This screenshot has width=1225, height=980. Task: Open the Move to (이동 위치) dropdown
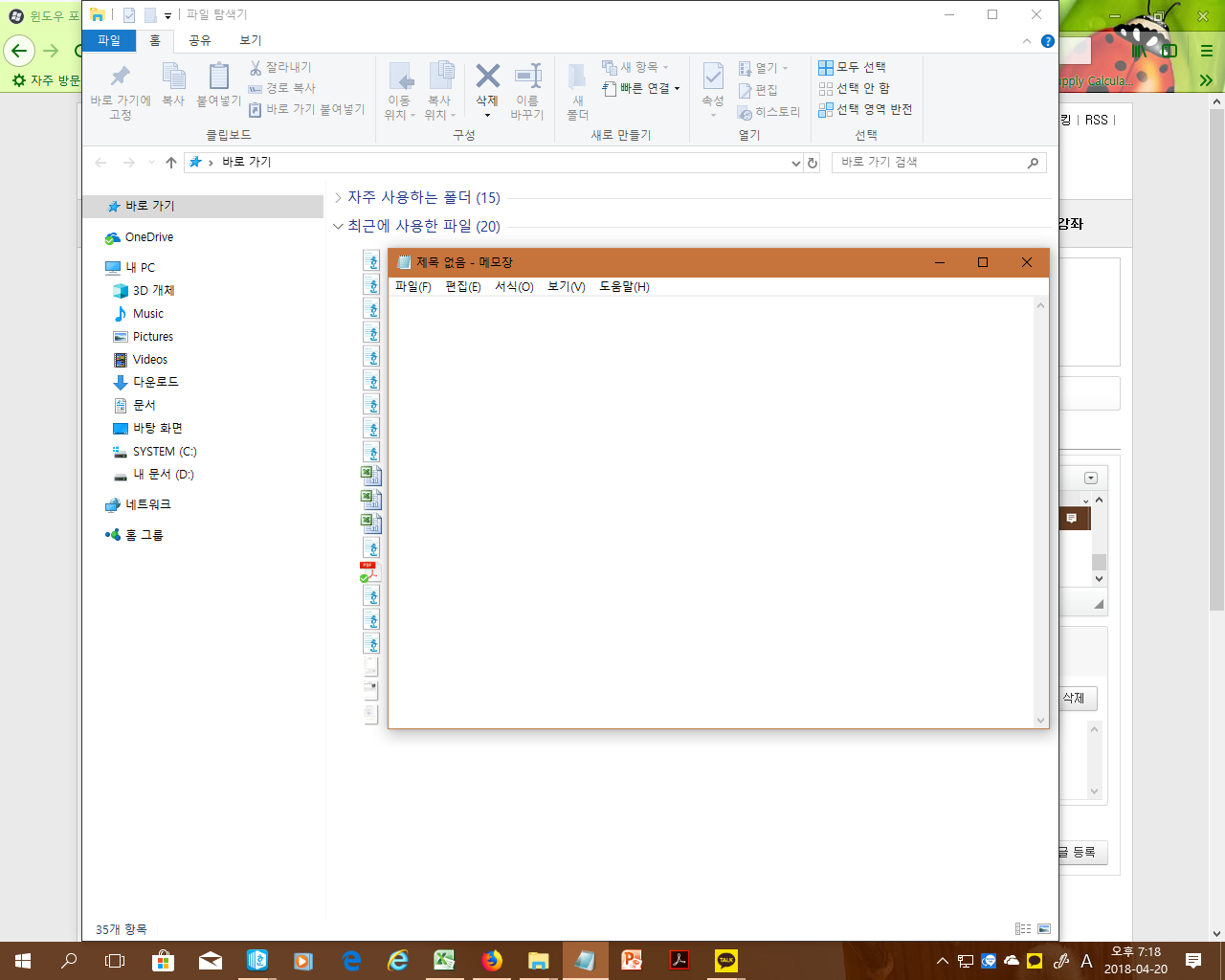pyautogui.click(x=412, y=116)
